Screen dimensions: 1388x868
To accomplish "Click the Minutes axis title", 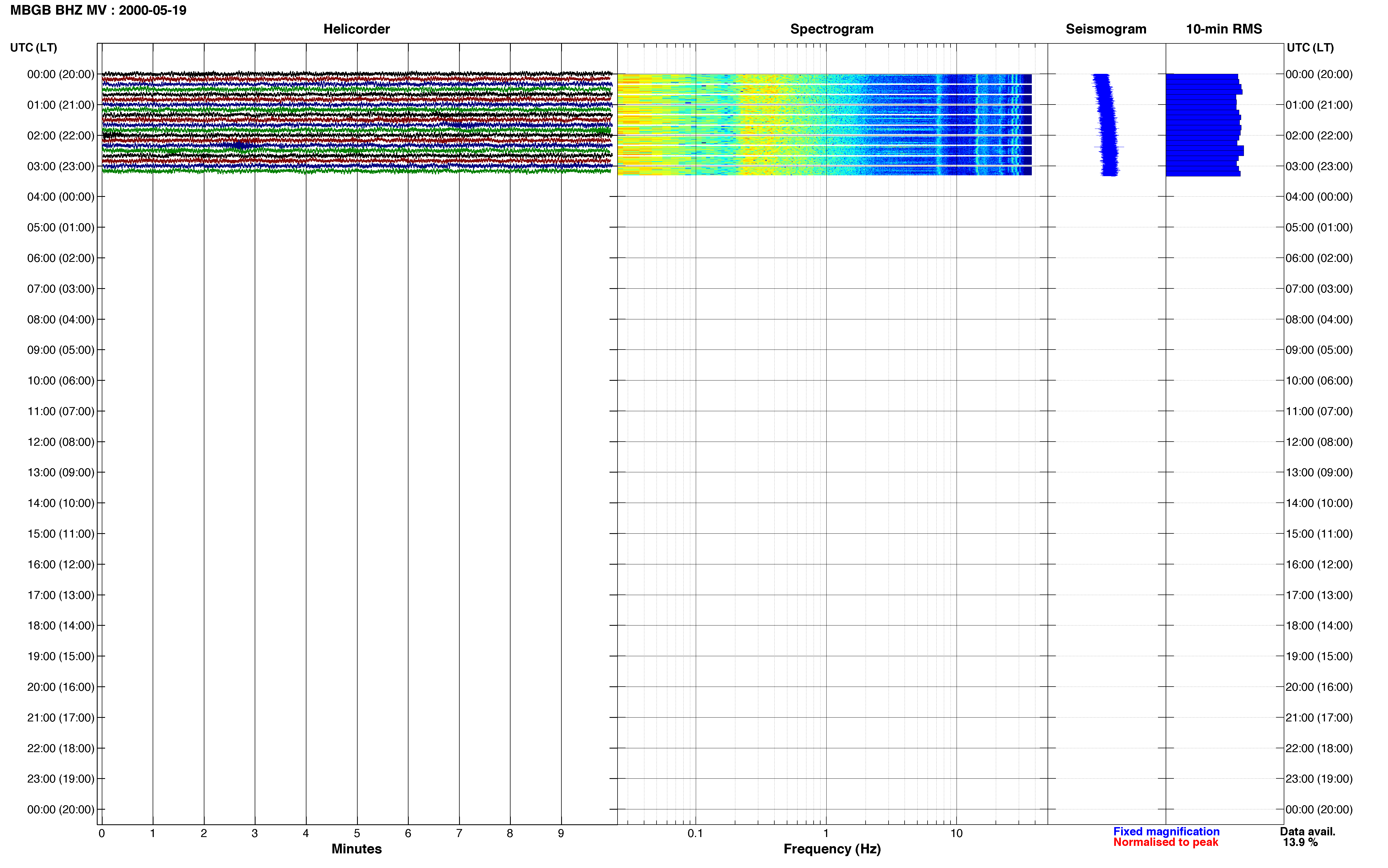I will click(x=356, y=849).
